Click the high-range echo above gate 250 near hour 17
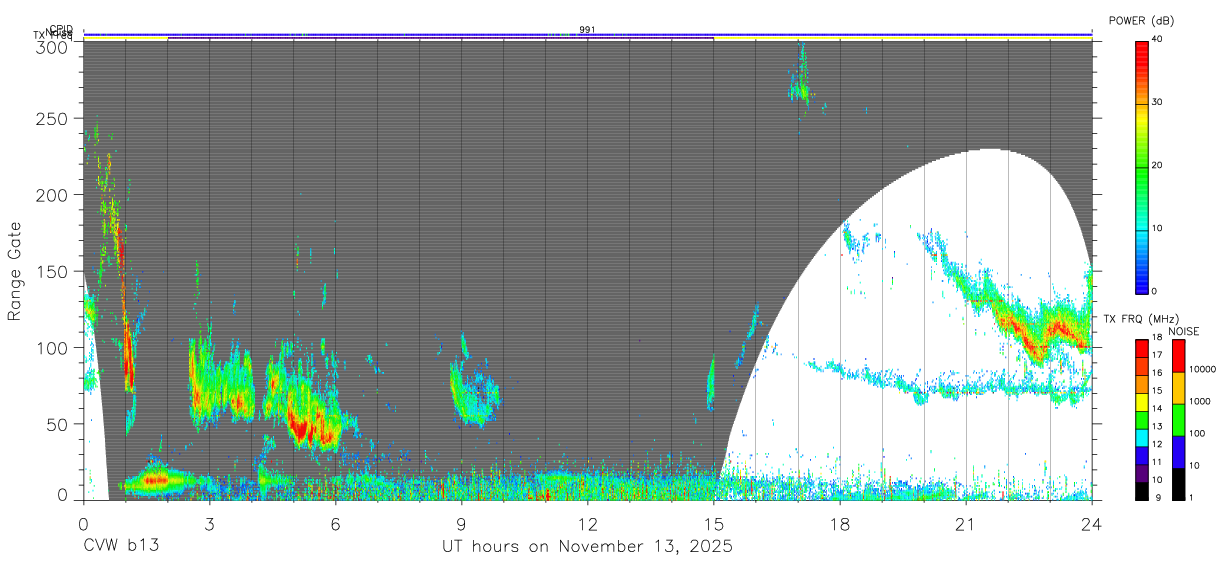This screenshot has height=567, width=1228. [x=801, y=82]
